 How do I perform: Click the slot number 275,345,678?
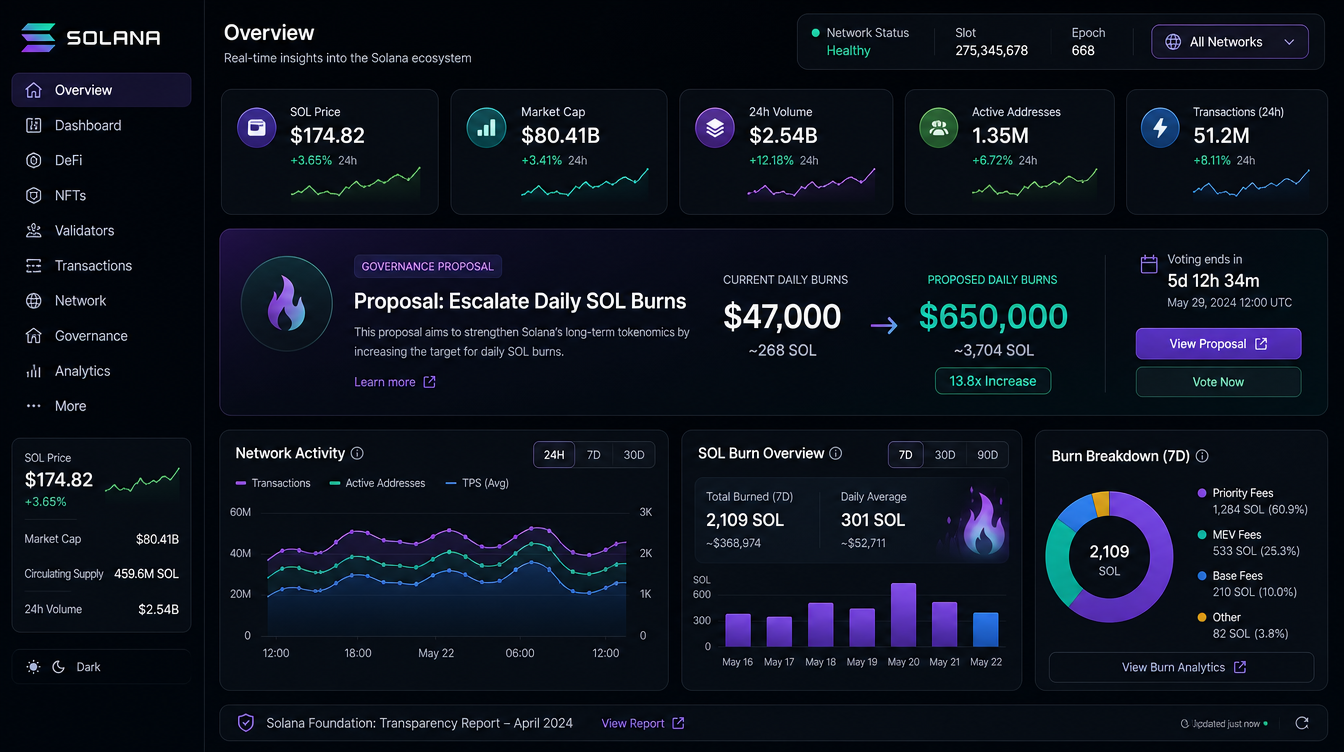(991, 51)
